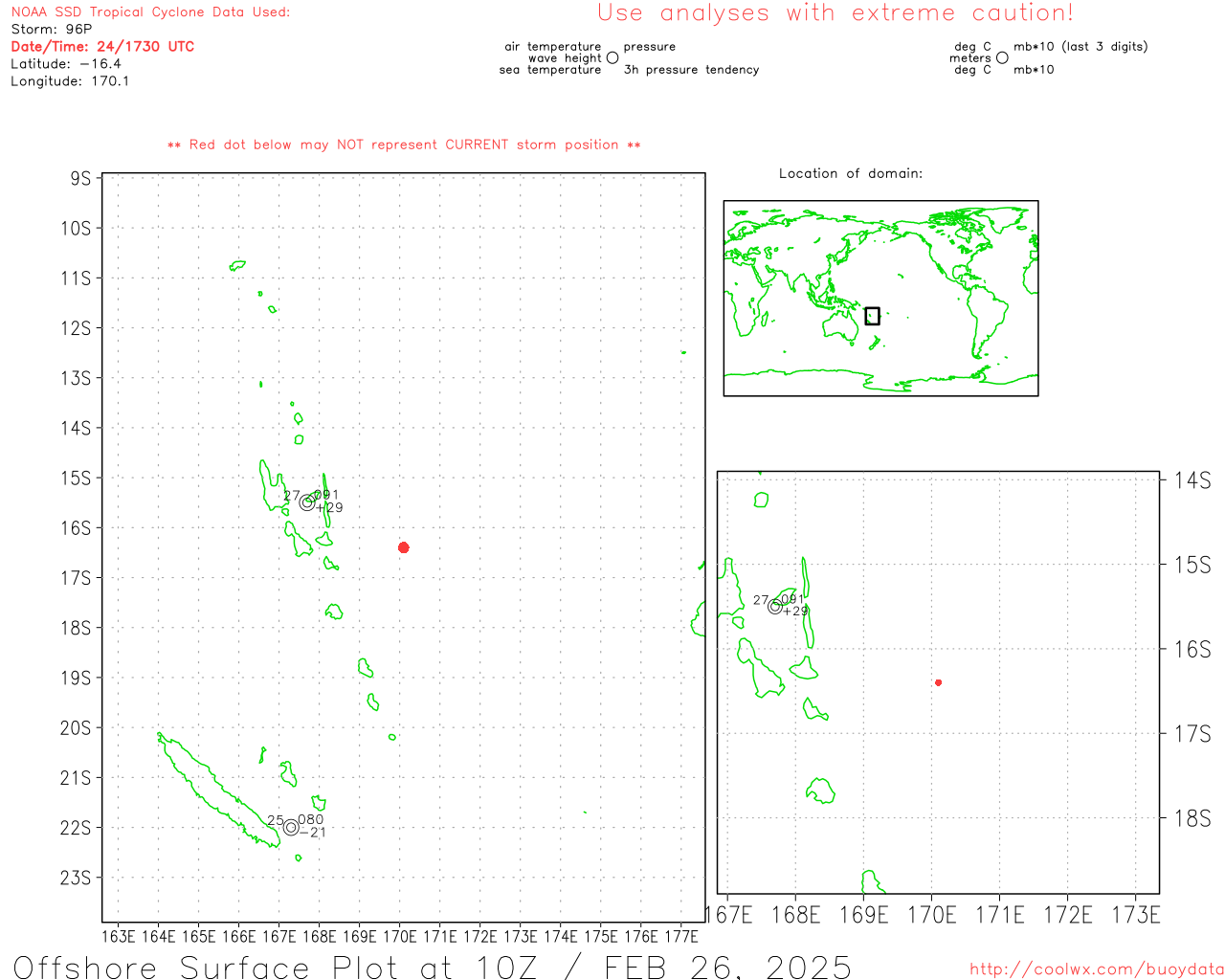Image resolution: width=1225 pixels, height=980 pixels.
Task: Click the station model legend circle near wave height
Action: (x=612, y=58)
